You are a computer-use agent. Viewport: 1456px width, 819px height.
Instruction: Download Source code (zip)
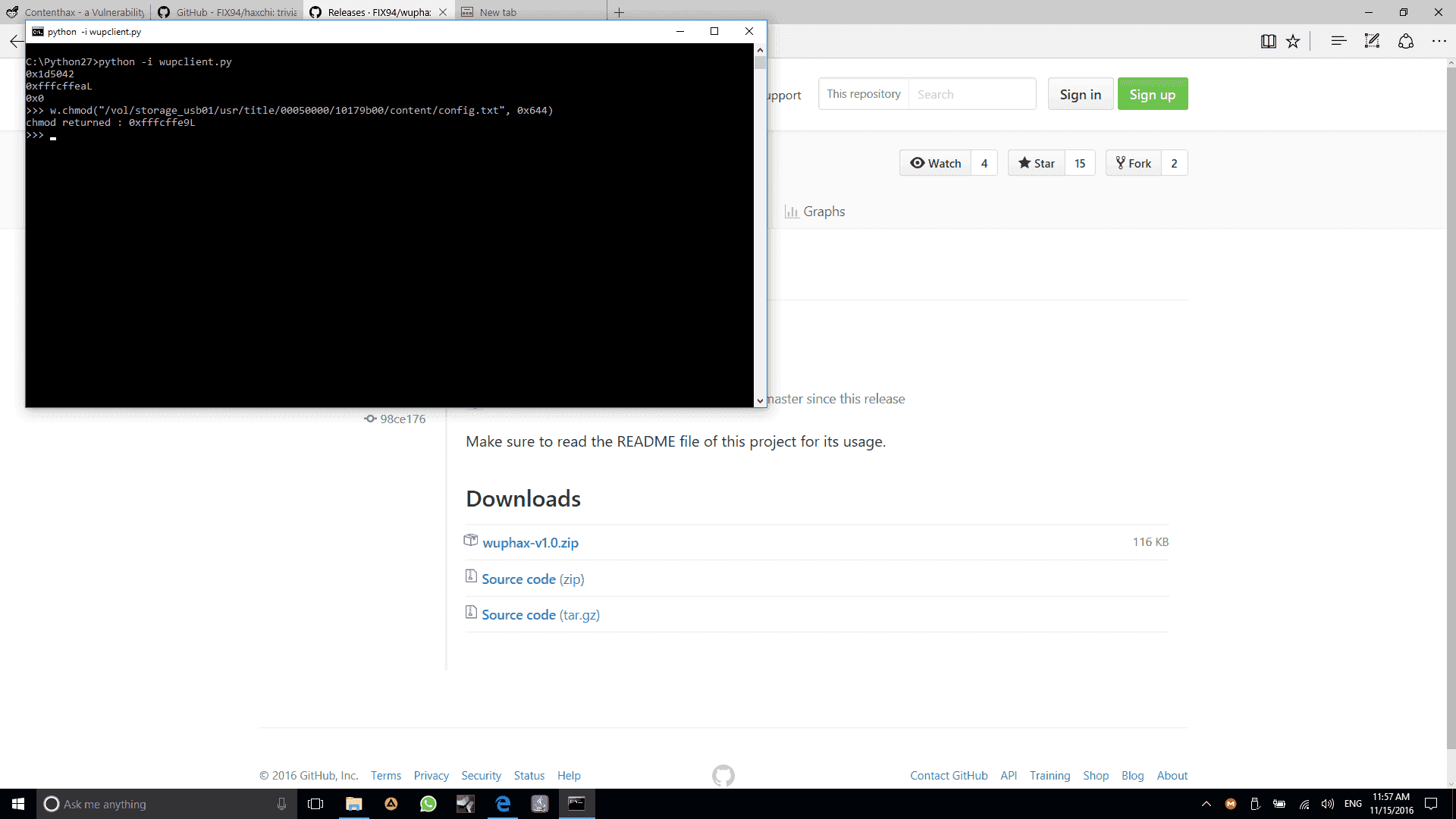click(533, 579)
